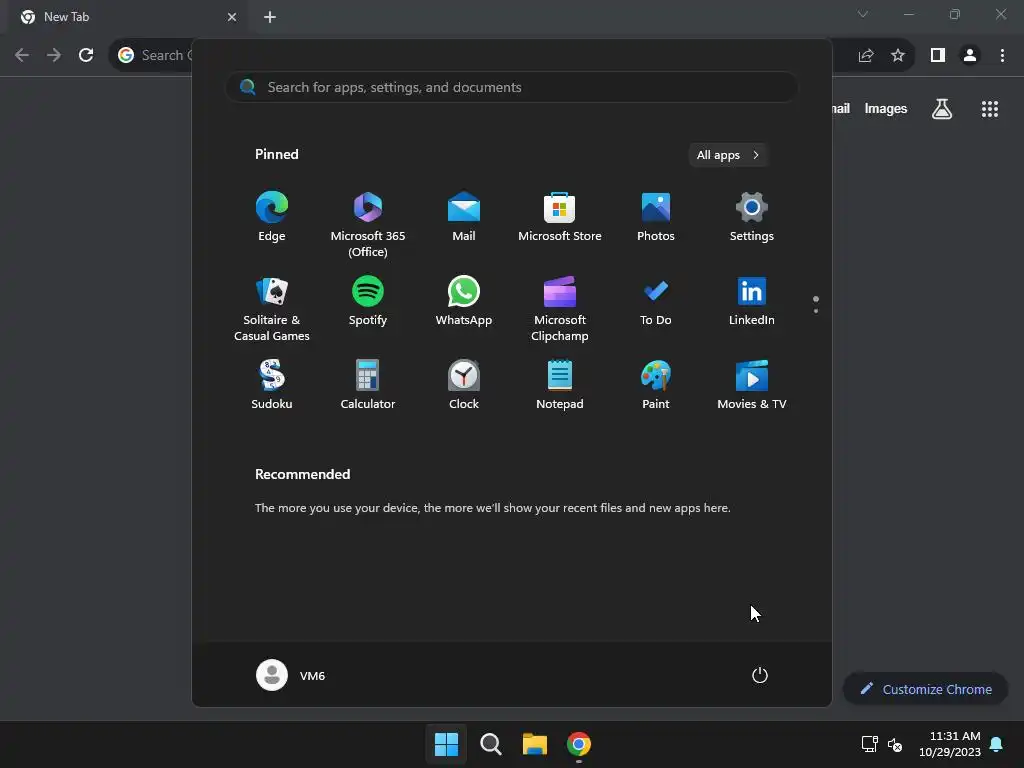Viewport: 1024px width, 768px height.
Task: Open the Edge browser from pinned apps
Action: 272,217
